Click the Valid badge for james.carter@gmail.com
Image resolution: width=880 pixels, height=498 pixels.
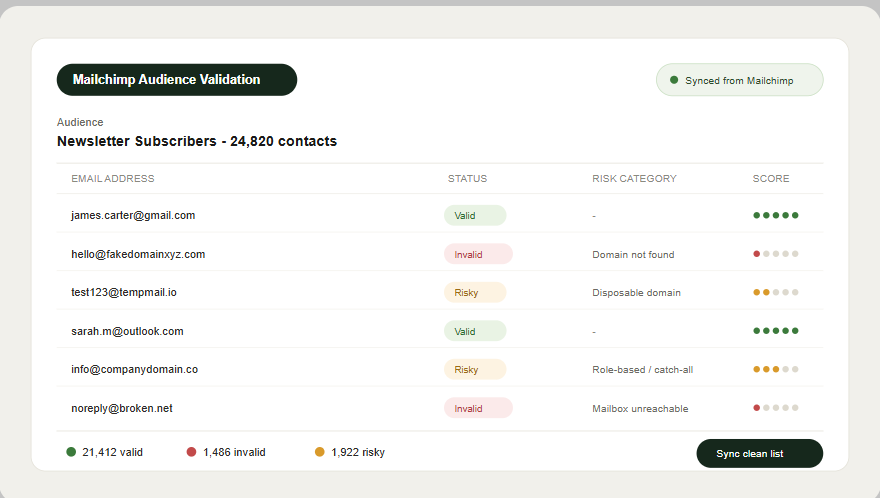point(475,216)
